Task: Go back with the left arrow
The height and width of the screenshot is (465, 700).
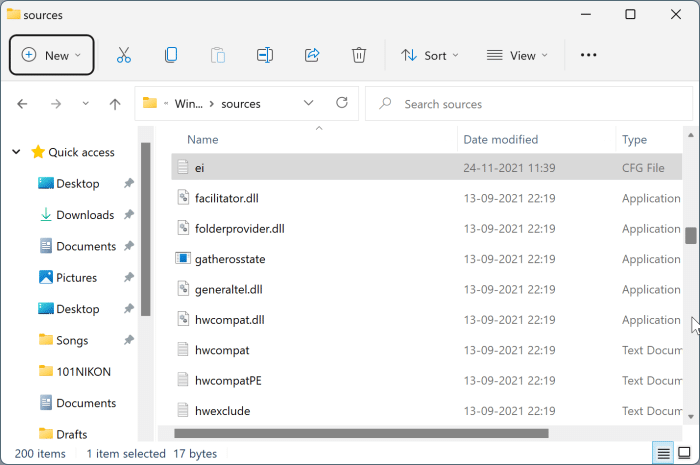Action: [x=22, y=104]
